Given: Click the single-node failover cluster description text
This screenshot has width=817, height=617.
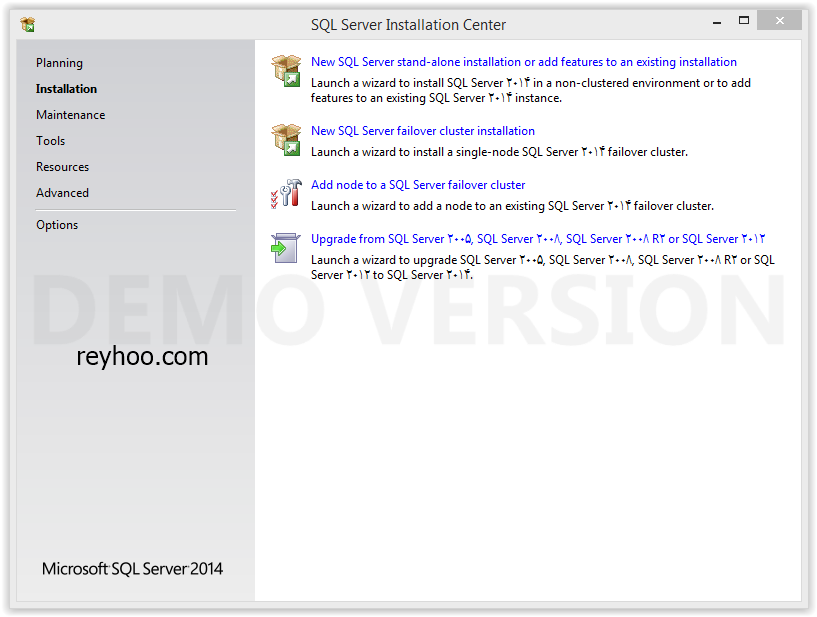Looking at the screenshot, I should [x=499, y=152].
